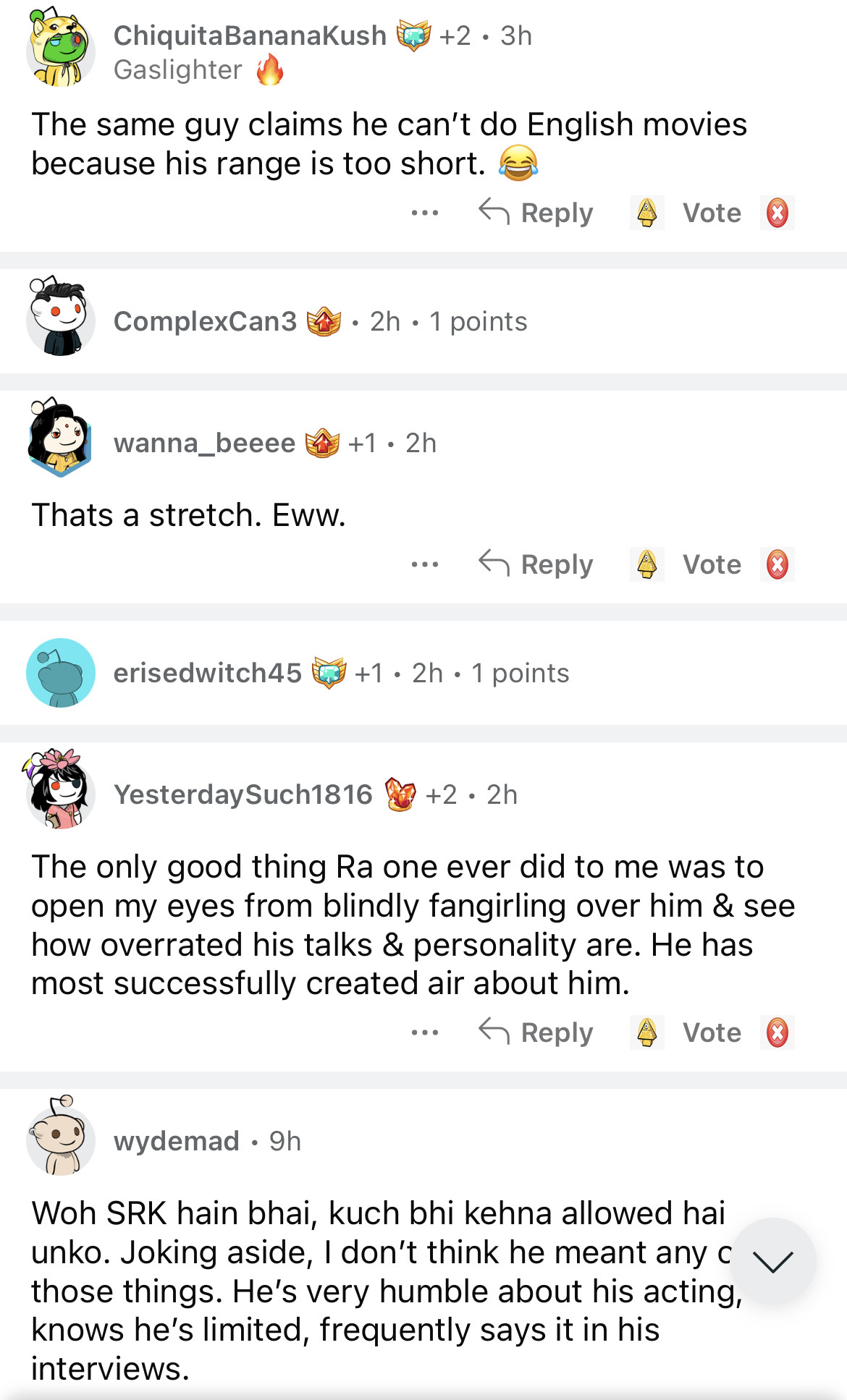Reply to the 'Thats a stretch. Eww.' comment
Screen dimensions: 847x1400
tap(536, 564)
